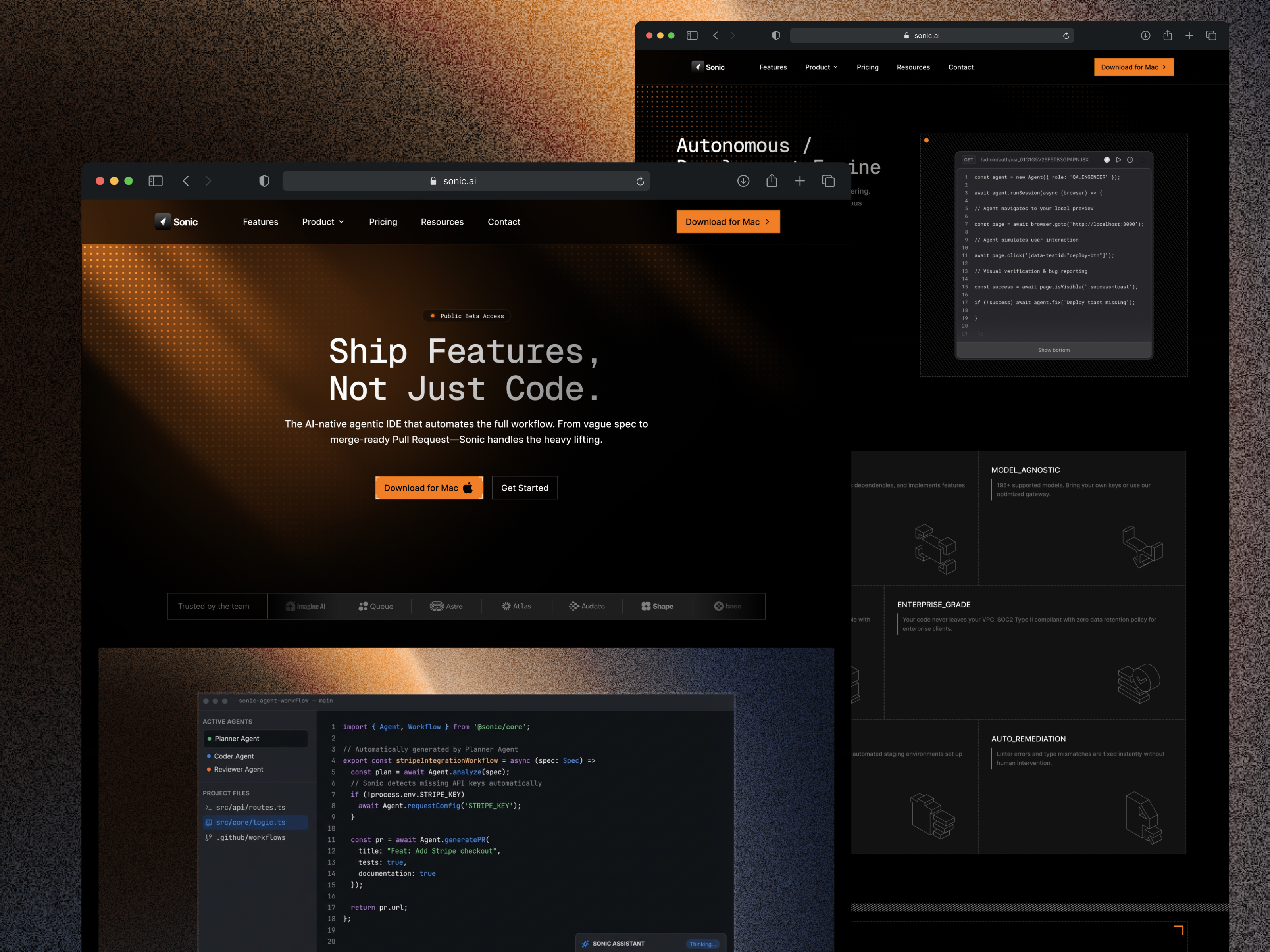Open Contact in the front window's navigation

[504, 221]
